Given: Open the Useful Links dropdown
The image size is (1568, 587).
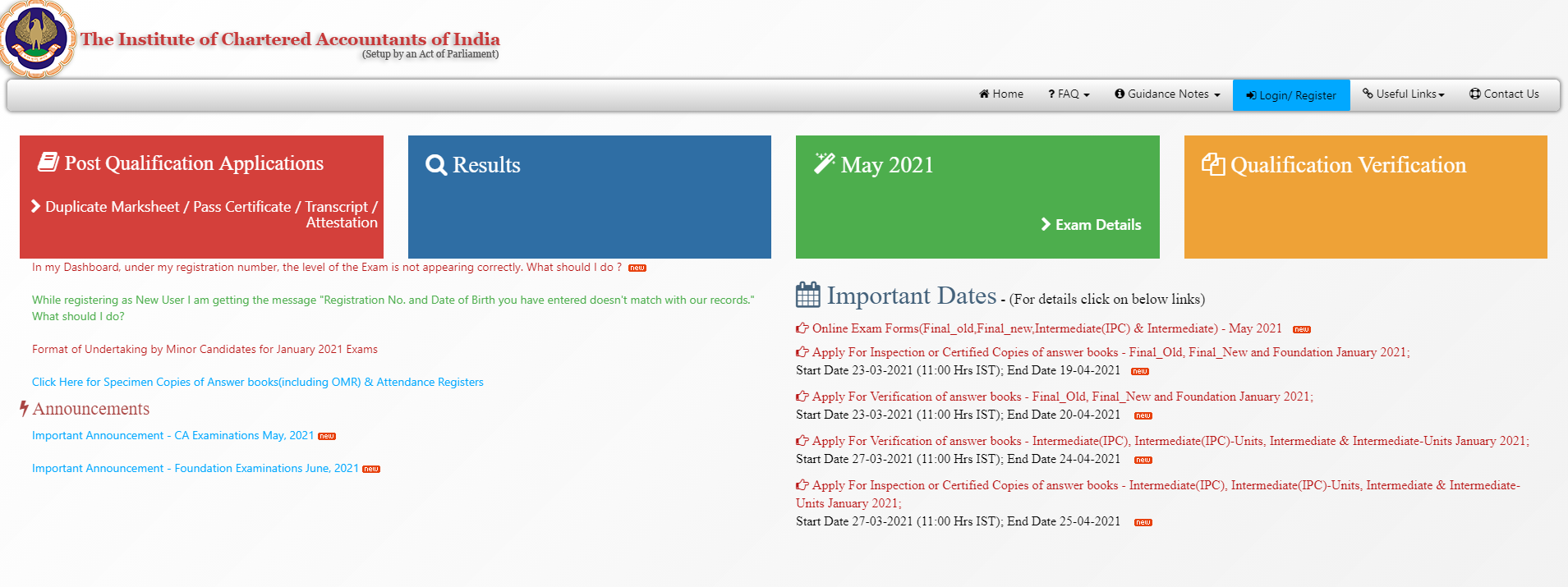Looking at the screenshot, I should click(1403, 94).
